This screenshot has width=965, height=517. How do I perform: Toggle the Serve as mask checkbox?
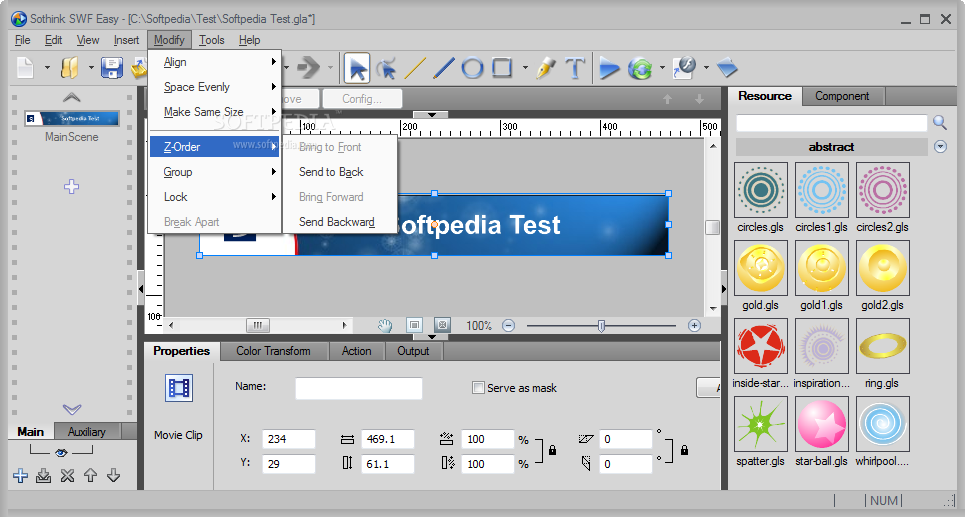click(x=478, y=388)
